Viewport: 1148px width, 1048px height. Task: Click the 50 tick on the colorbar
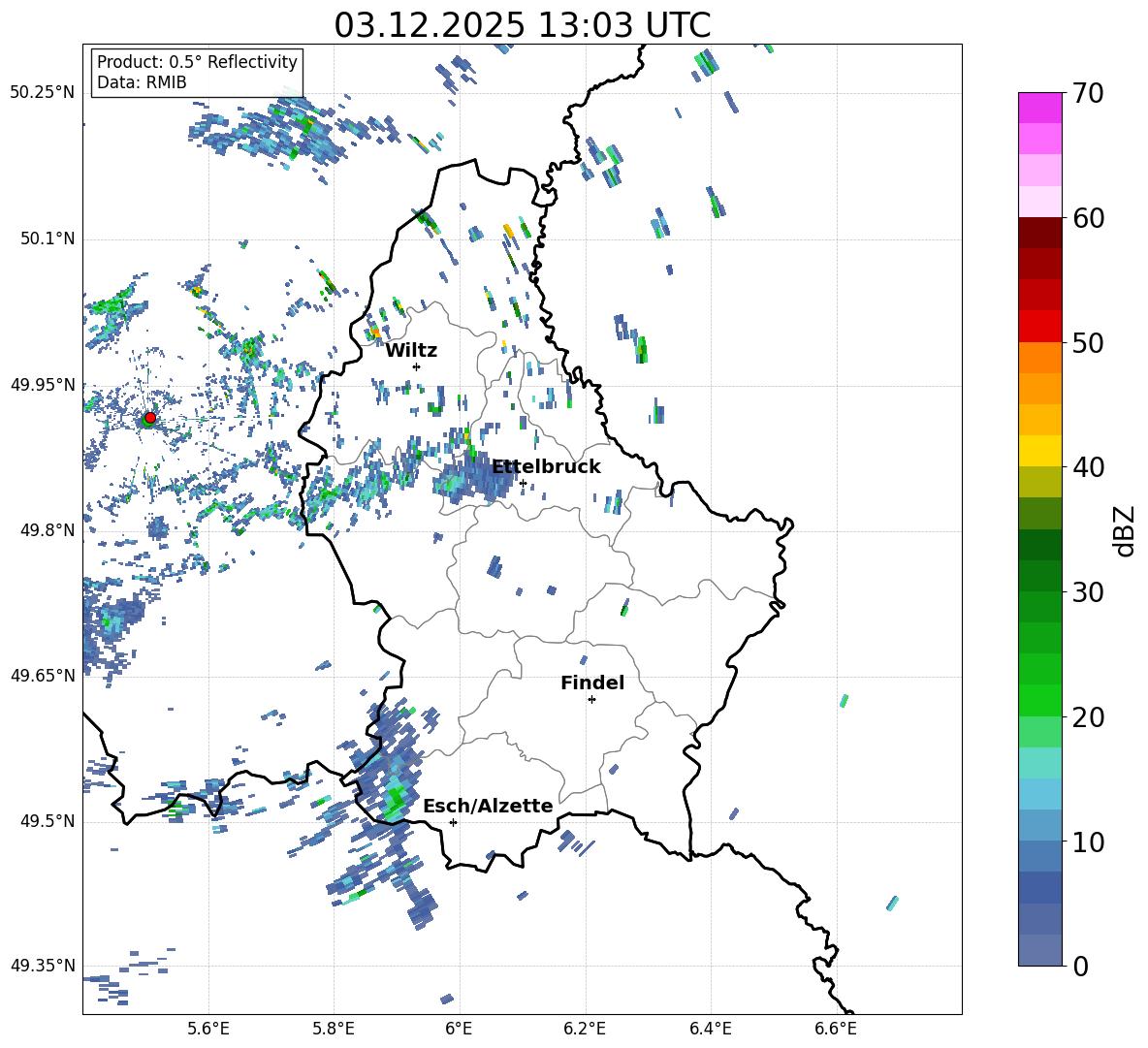(x=1087, y=342)
